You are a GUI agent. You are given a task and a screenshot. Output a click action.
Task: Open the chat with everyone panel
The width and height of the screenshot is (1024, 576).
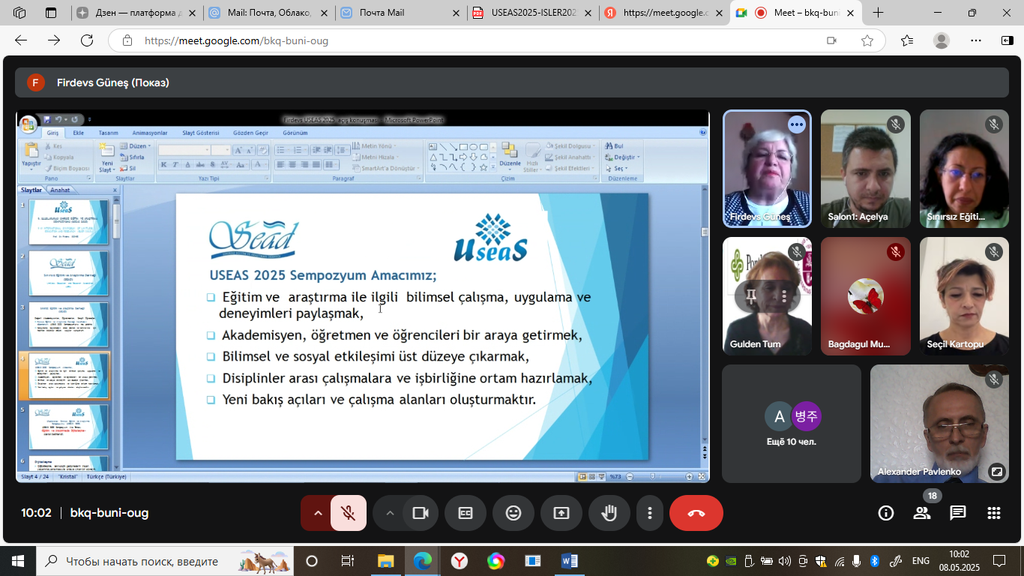(957, 513)
